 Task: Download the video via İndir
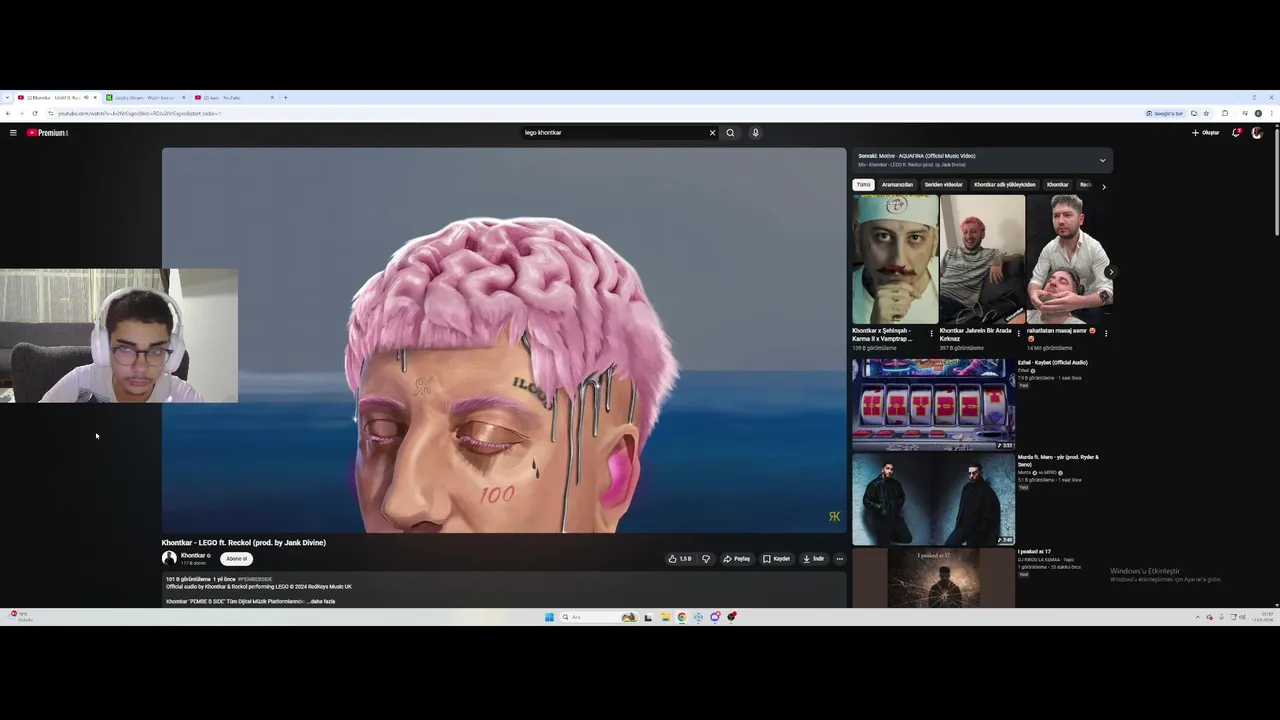(813, 559)
